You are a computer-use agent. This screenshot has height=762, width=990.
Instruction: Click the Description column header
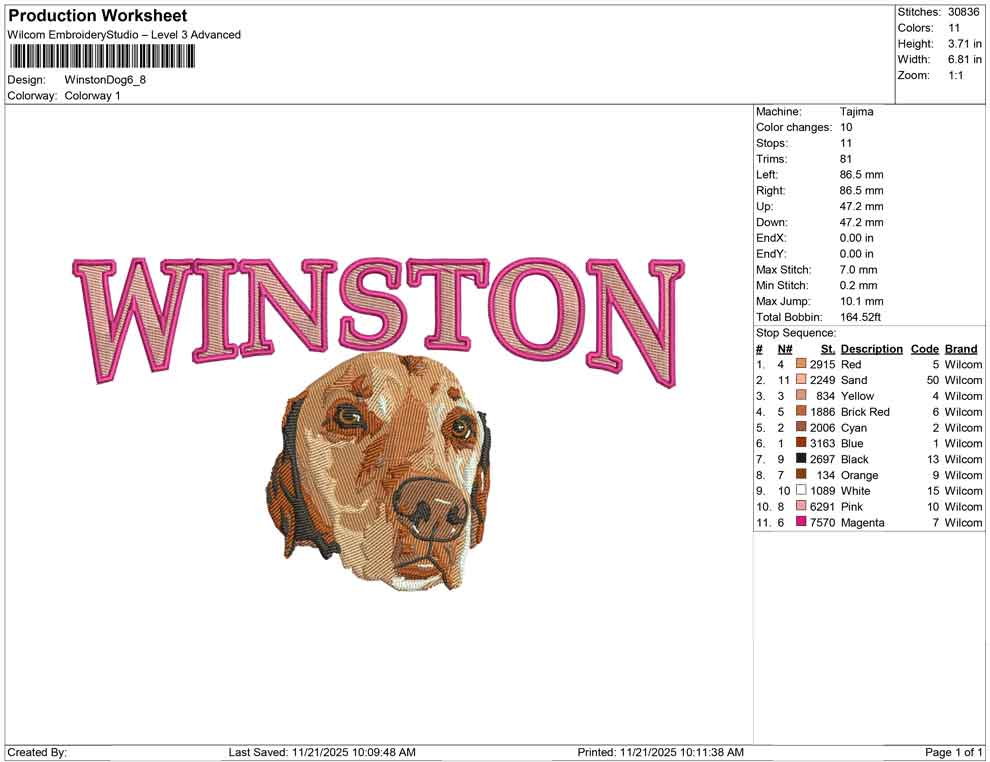coord(871,348)
